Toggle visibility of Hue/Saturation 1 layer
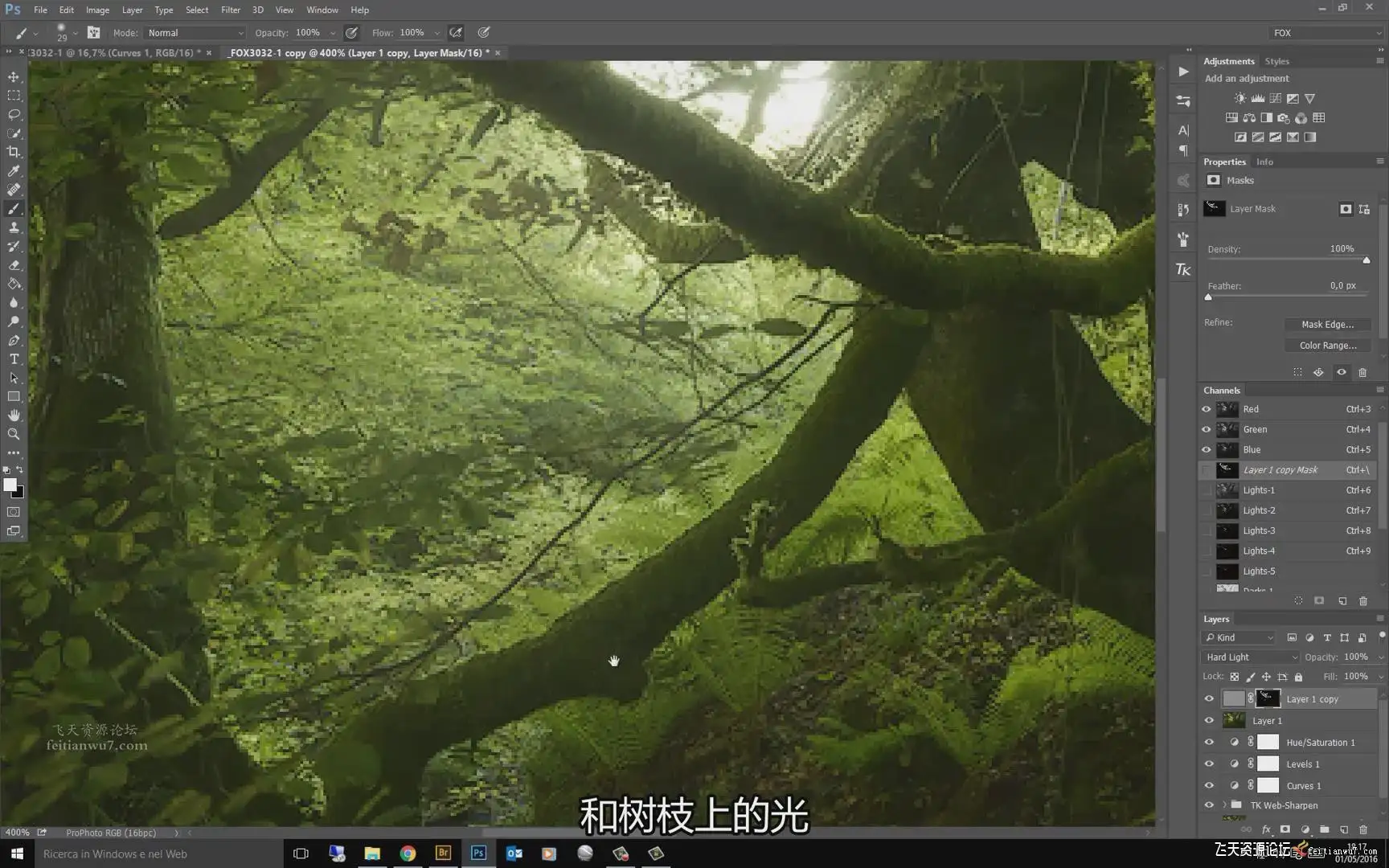This screenshot has height=868, width=1389. pos(1209,743)
